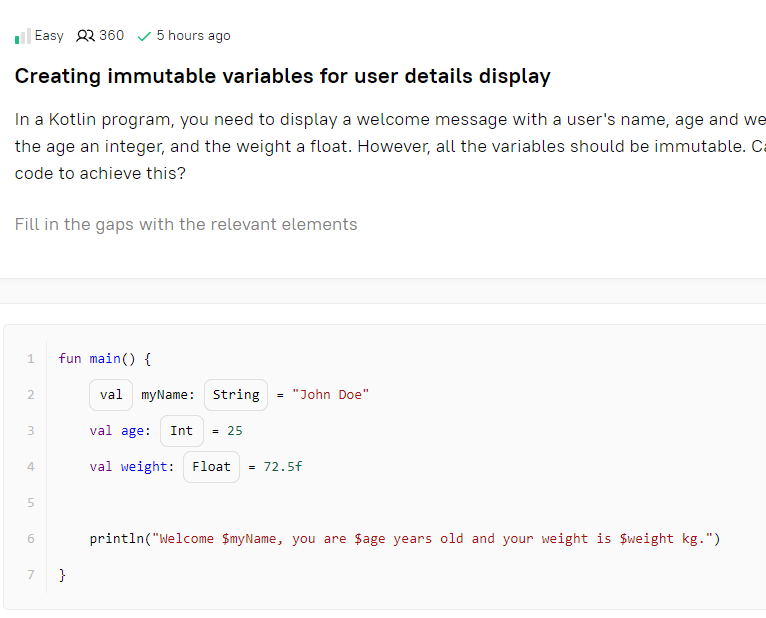The height and width of the screenshot is (618, 766).
Task: Click the green difficulty bars icon
Action: [22, 36]
